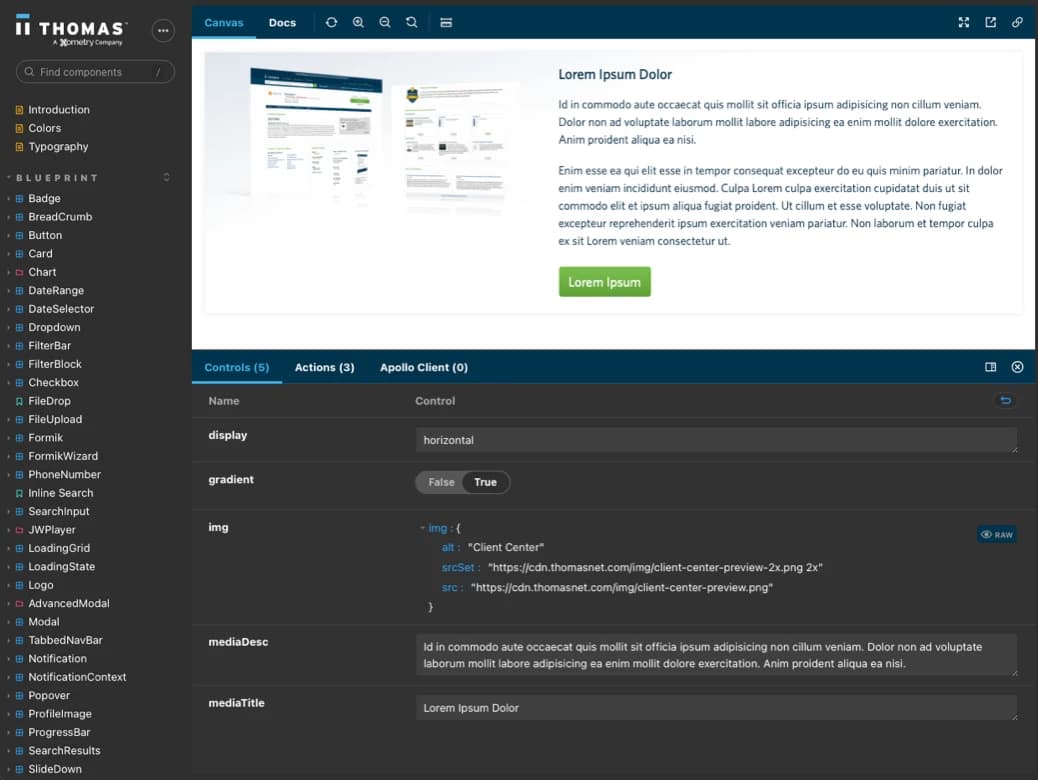The height and width of the screenshot is (780, 1038).
Task: Toggle RAW view of img object
Action: 996,534
